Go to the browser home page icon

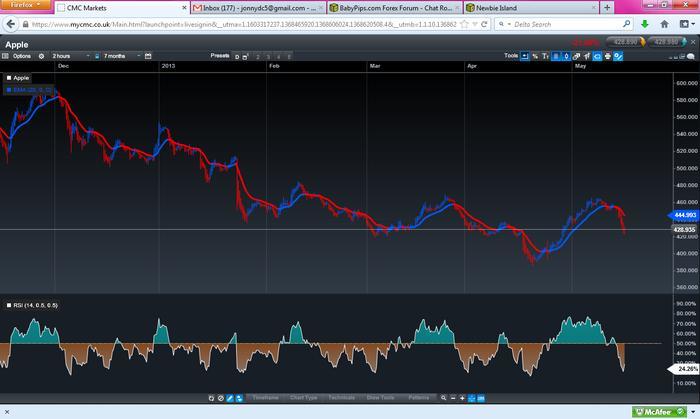click(x=664, y=25)
